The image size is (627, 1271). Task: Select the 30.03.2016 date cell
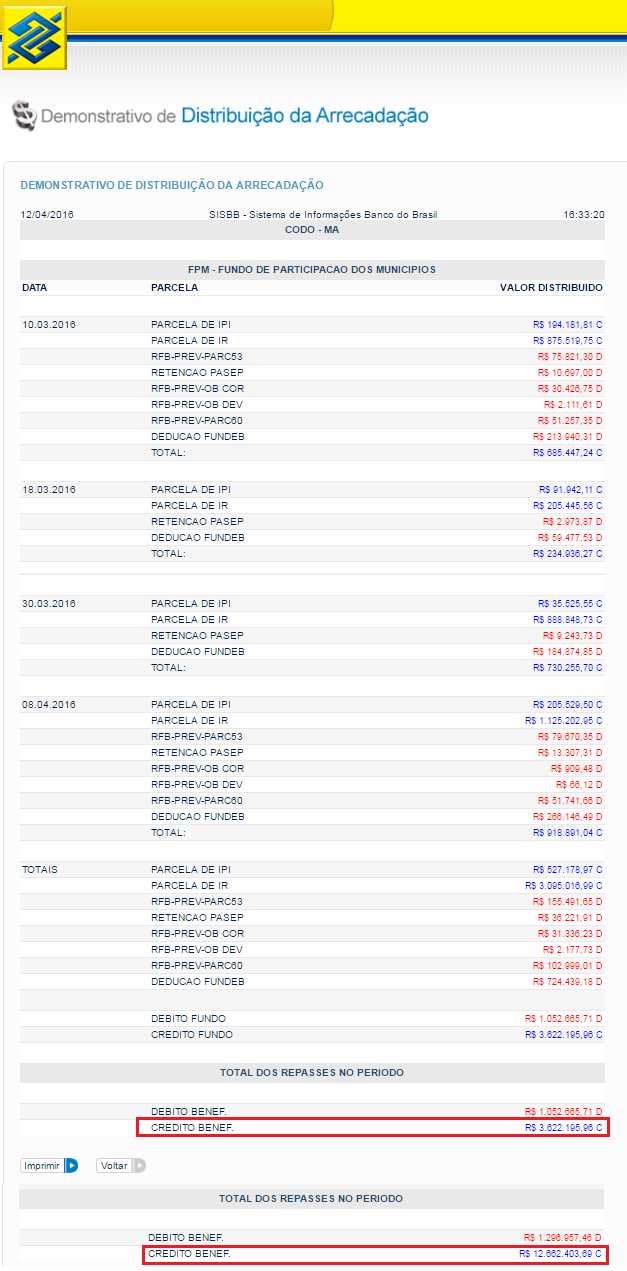click(x=49, y=604)
